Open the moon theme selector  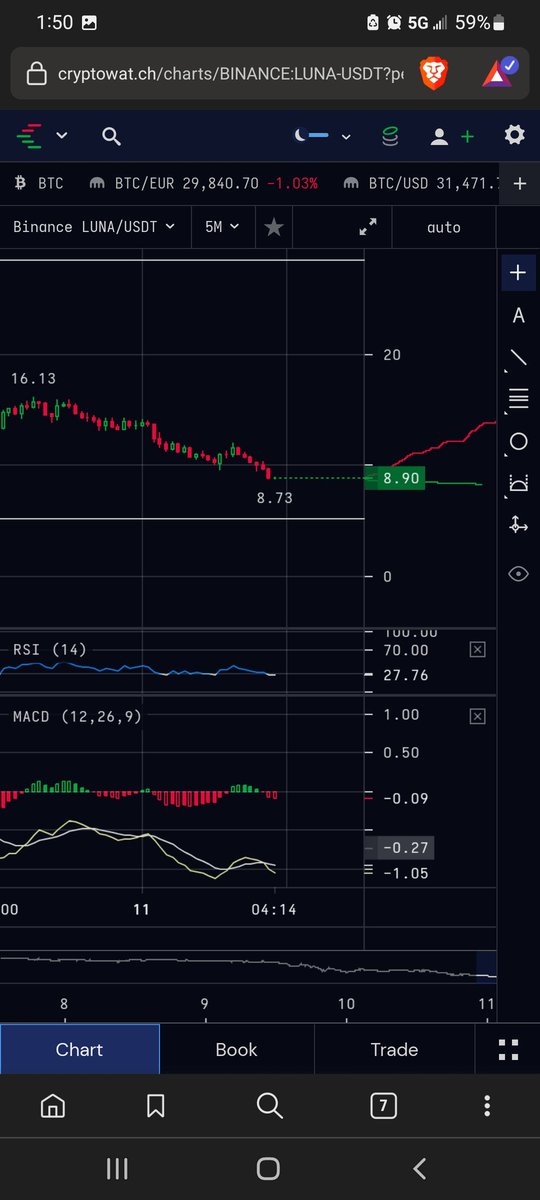pos(322,136)
